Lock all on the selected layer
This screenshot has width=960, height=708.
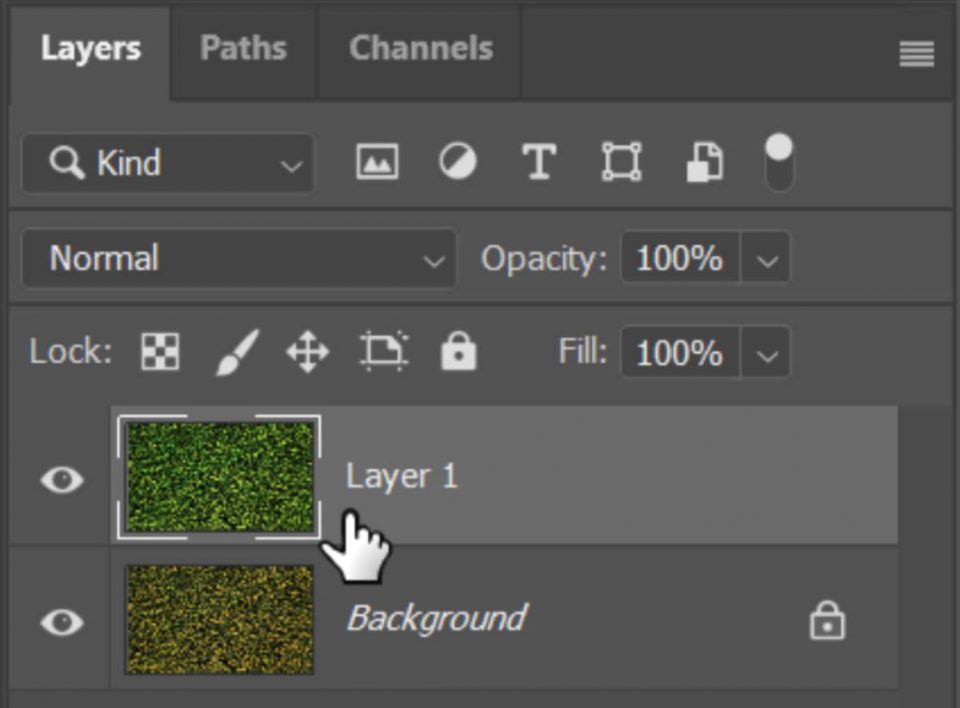[x=458, y=352]
